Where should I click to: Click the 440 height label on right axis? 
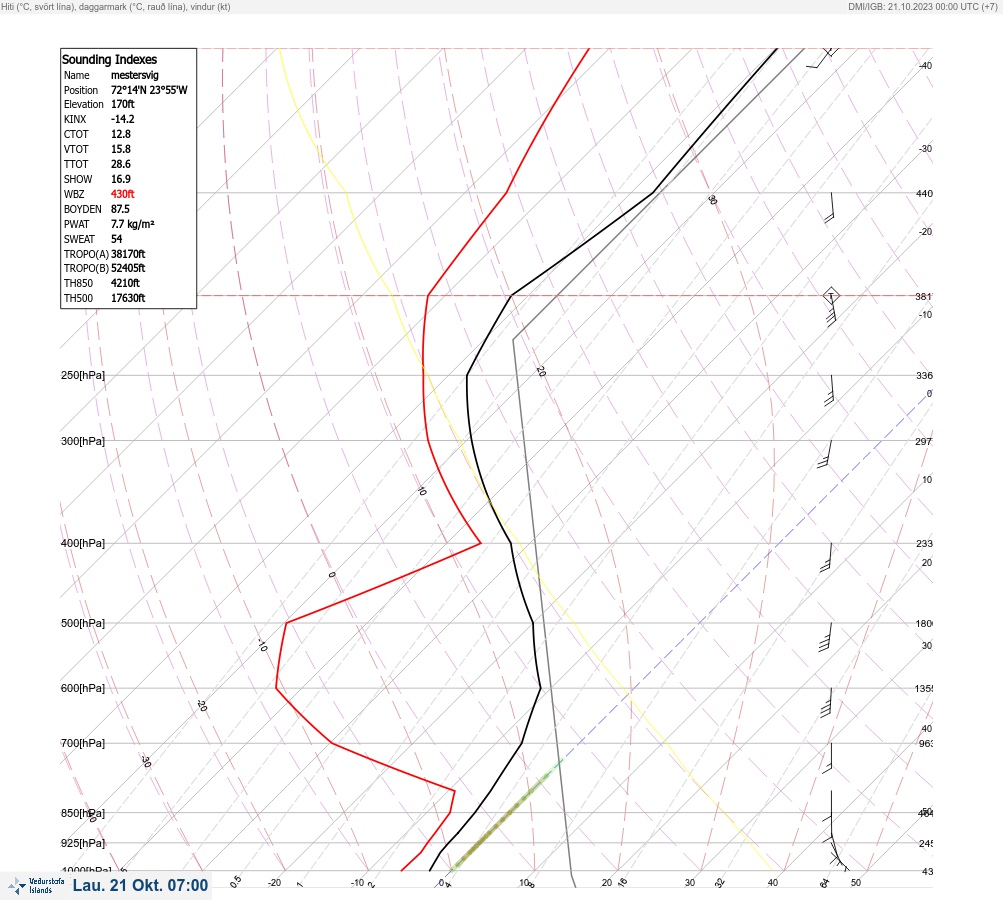click(x=924, y=193)
